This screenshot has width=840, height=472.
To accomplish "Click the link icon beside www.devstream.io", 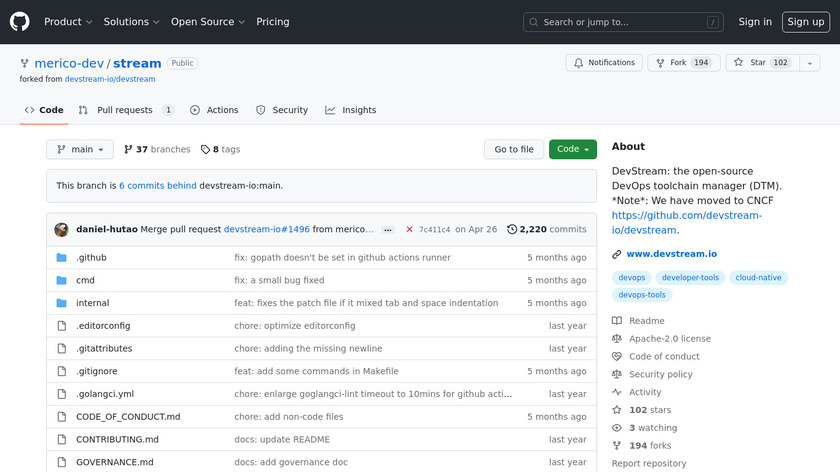I will [x=617, y=254].
